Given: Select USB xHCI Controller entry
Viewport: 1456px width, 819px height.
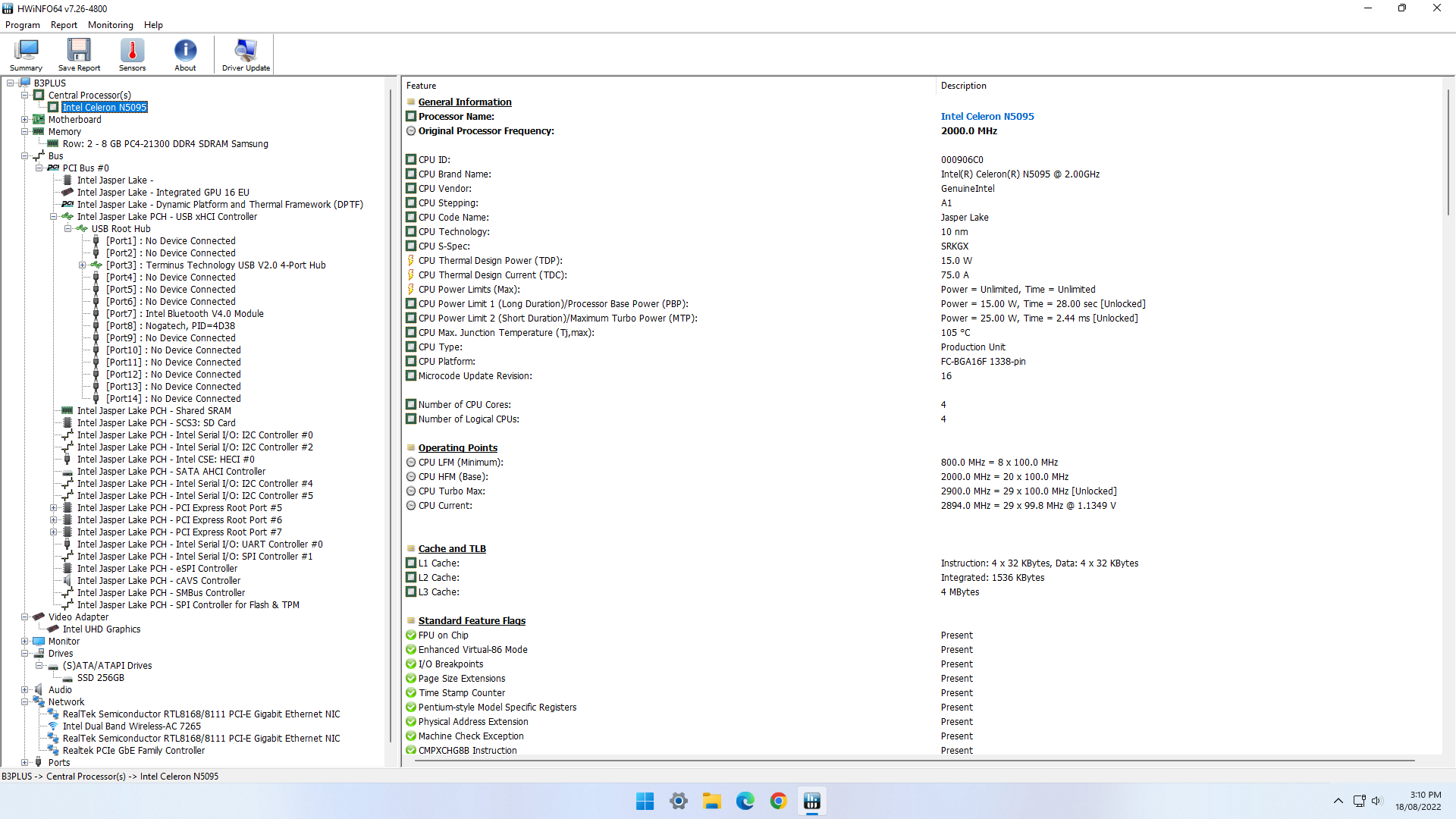Looking at the screenshot, I should (167, 217).
